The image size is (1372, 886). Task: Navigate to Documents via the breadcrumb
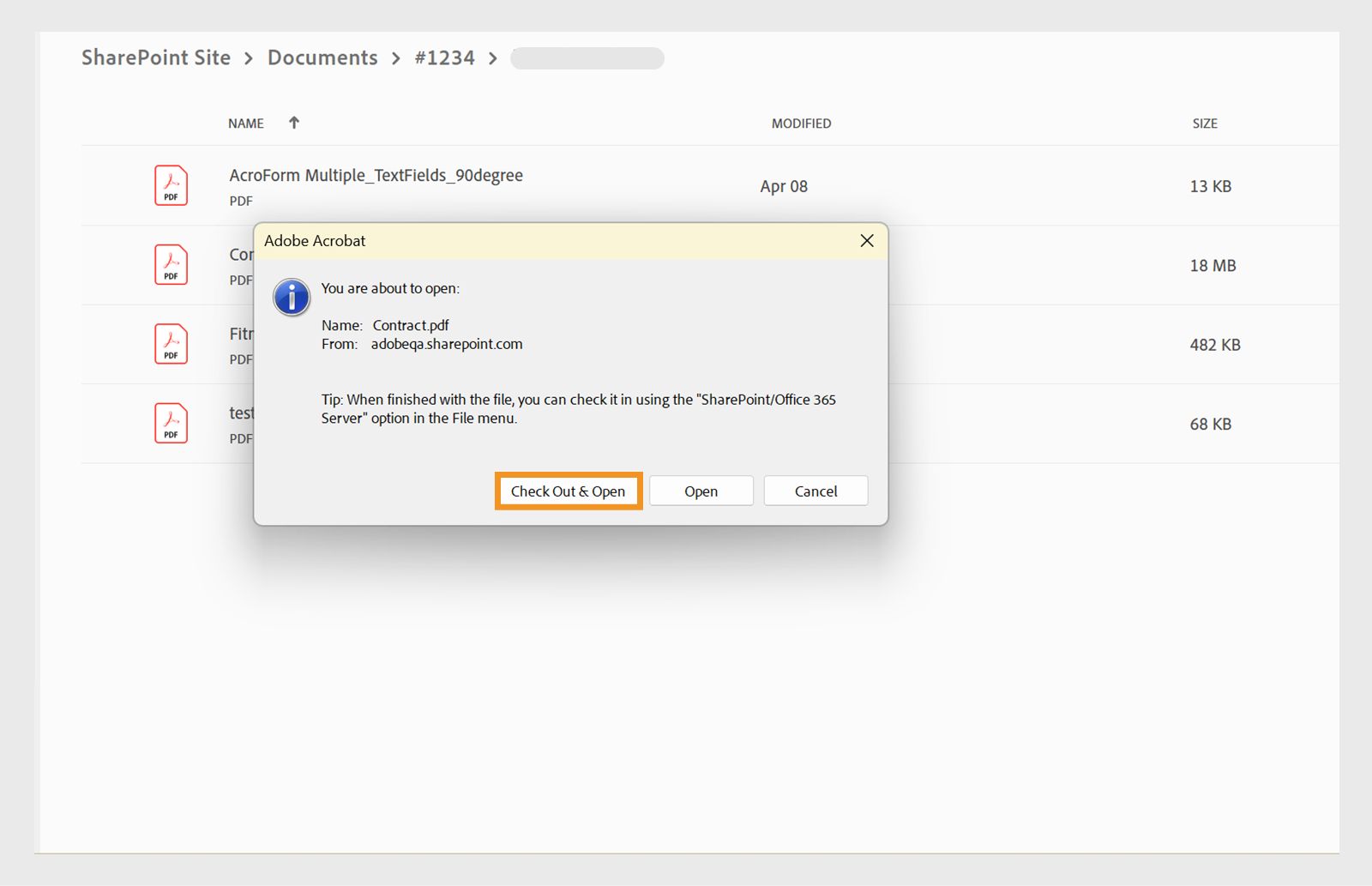point(322,57)
